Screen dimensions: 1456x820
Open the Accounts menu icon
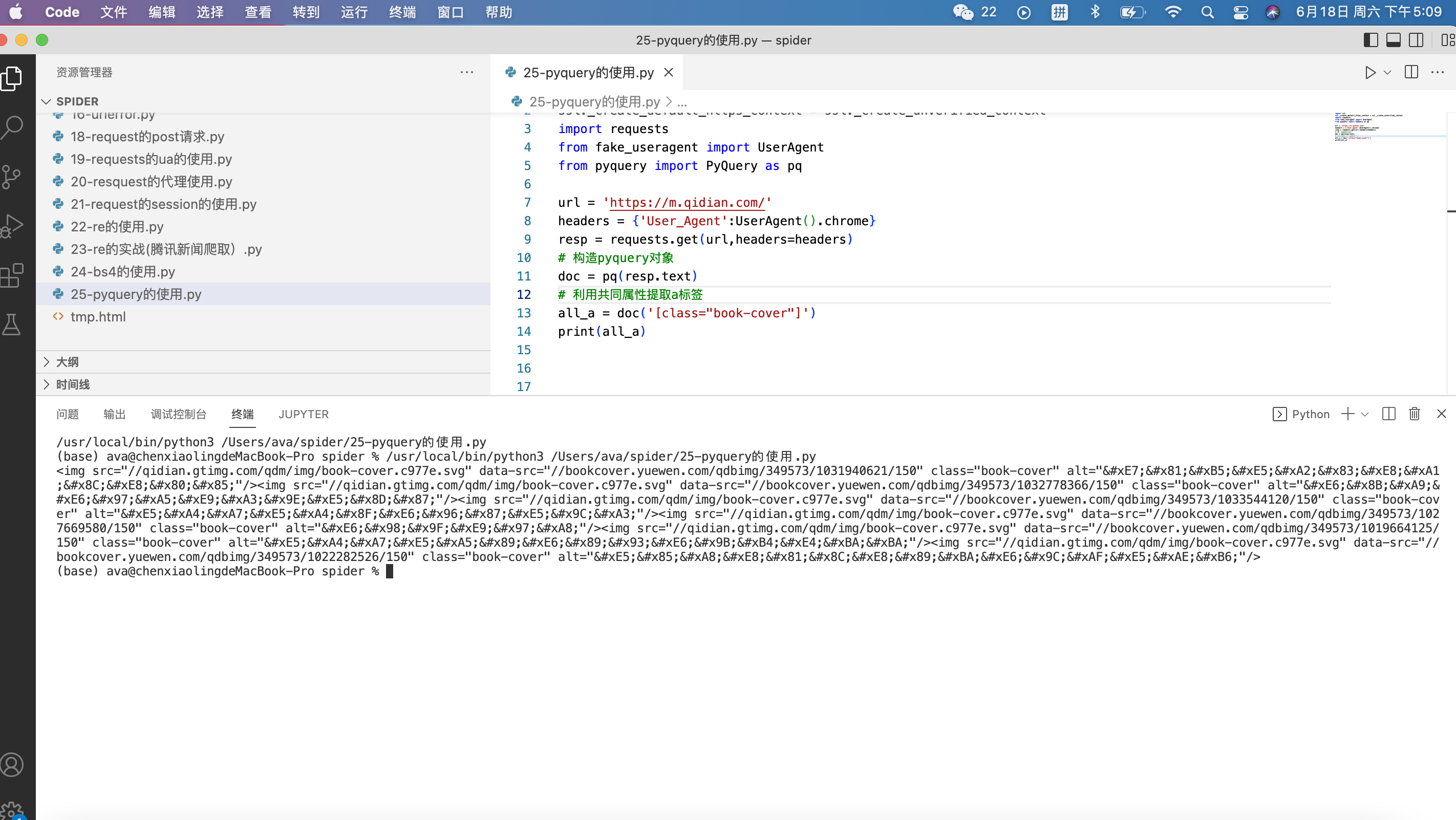click(x=12, y=765)
